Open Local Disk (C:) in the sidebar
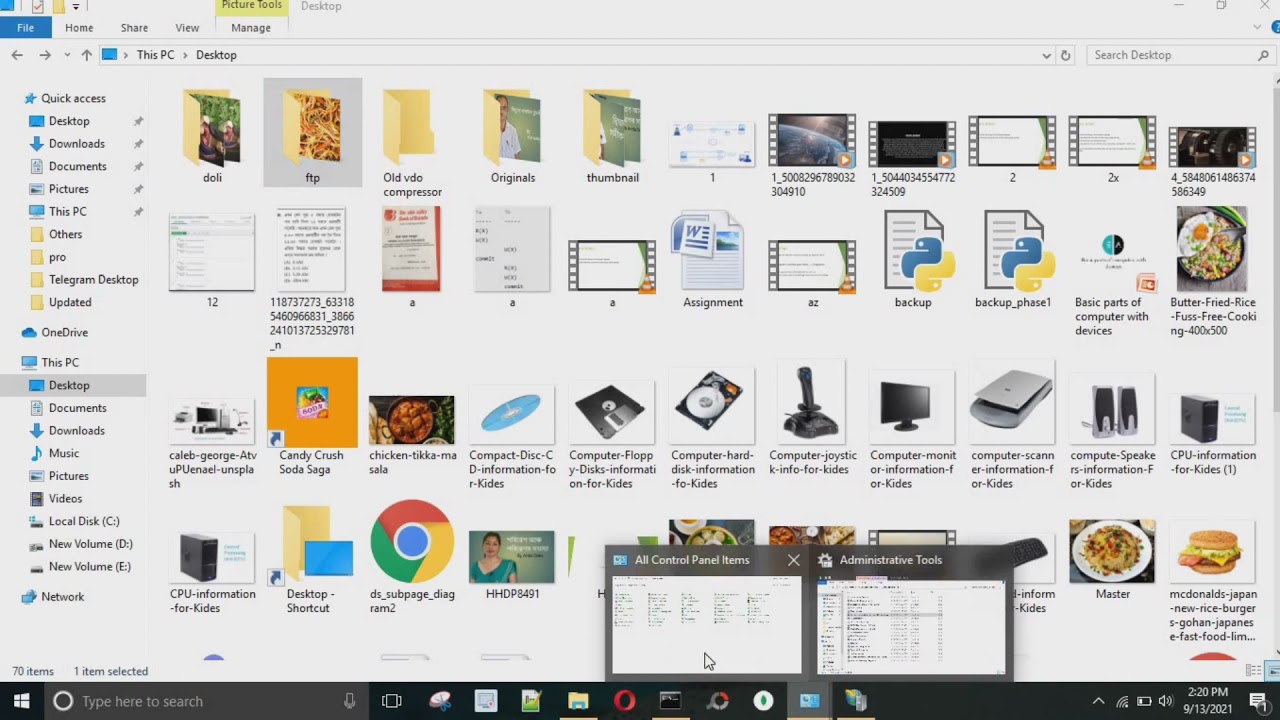 (84, 521)
